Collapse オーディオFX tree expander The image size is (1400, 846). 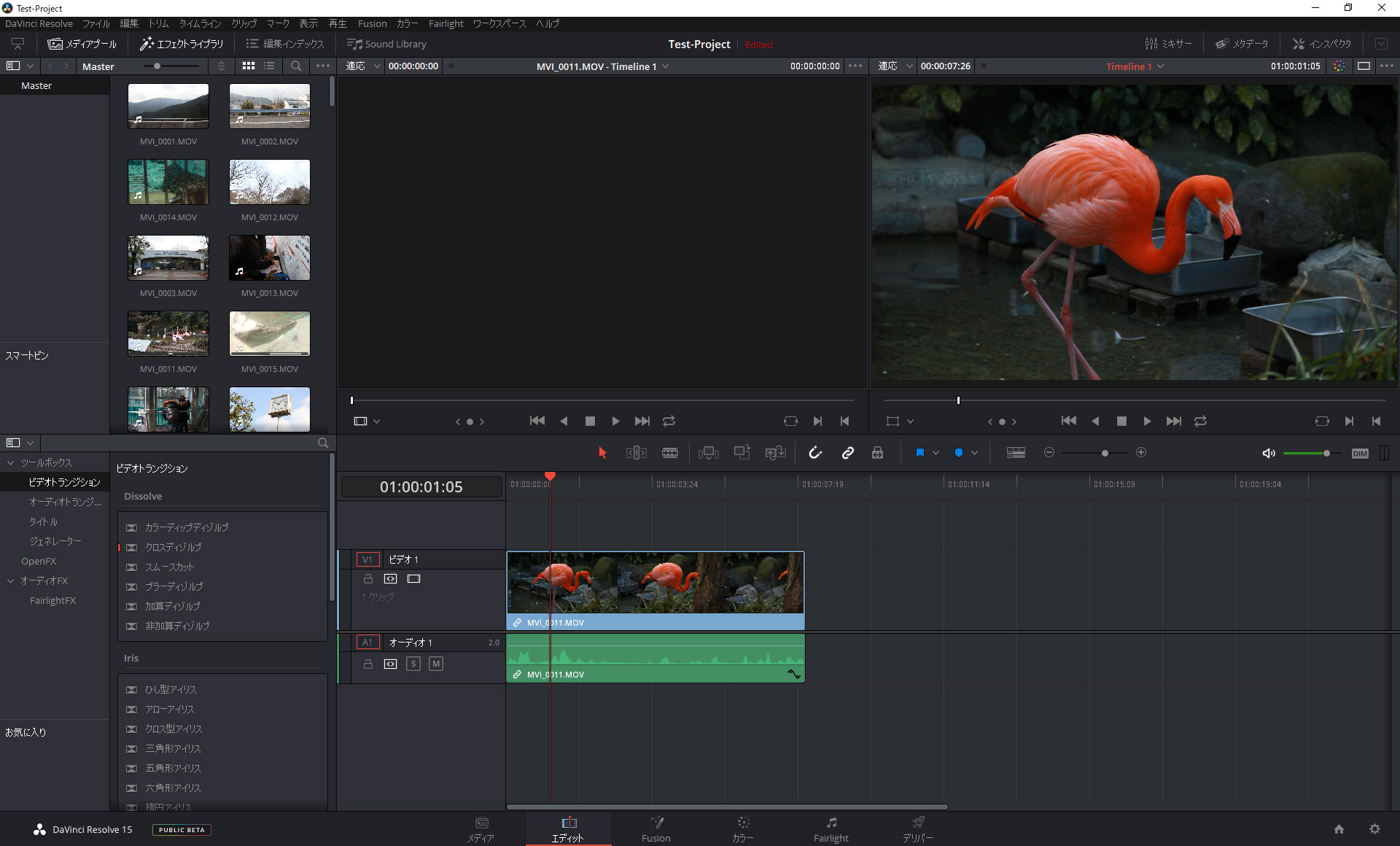click(11, 581)
